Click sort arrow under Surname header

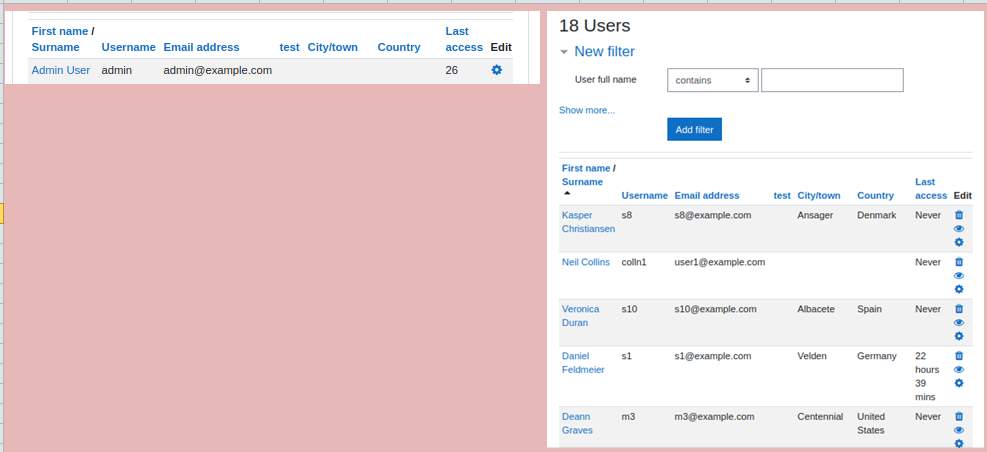coord(567,193)
